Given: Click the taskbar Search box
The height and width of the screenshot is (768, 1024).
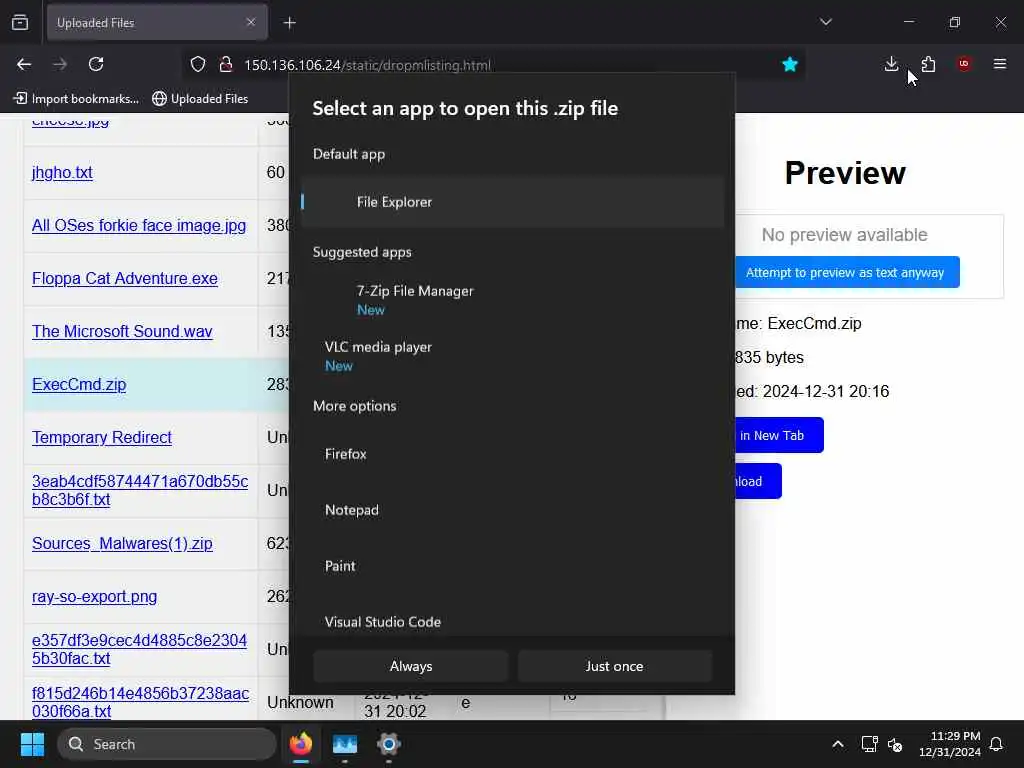Looking at the screenshot, I should pos(167,744).
